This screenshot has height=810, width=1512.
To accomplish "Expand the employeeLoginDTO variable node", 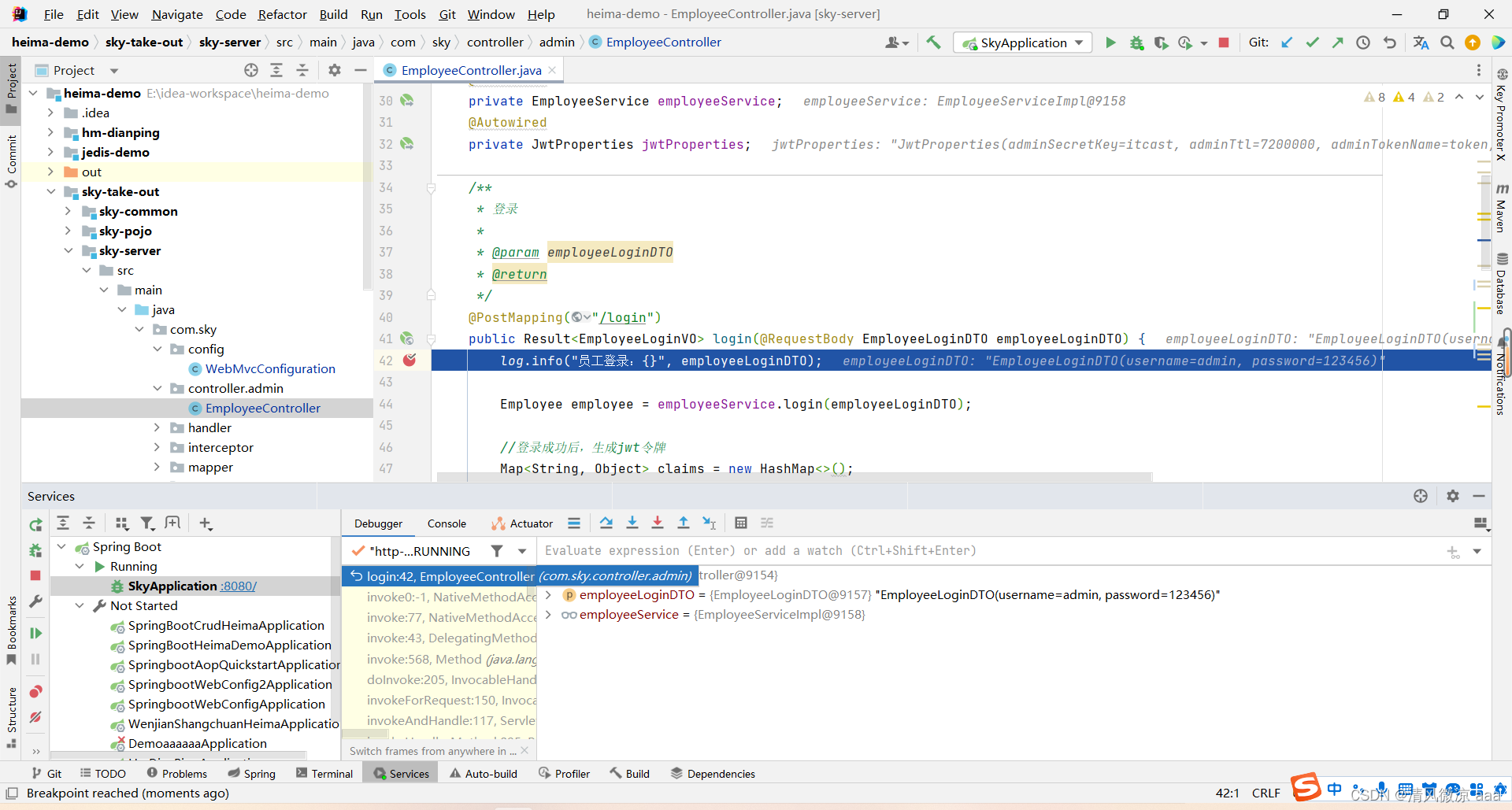I will click(x=548, y=595).
